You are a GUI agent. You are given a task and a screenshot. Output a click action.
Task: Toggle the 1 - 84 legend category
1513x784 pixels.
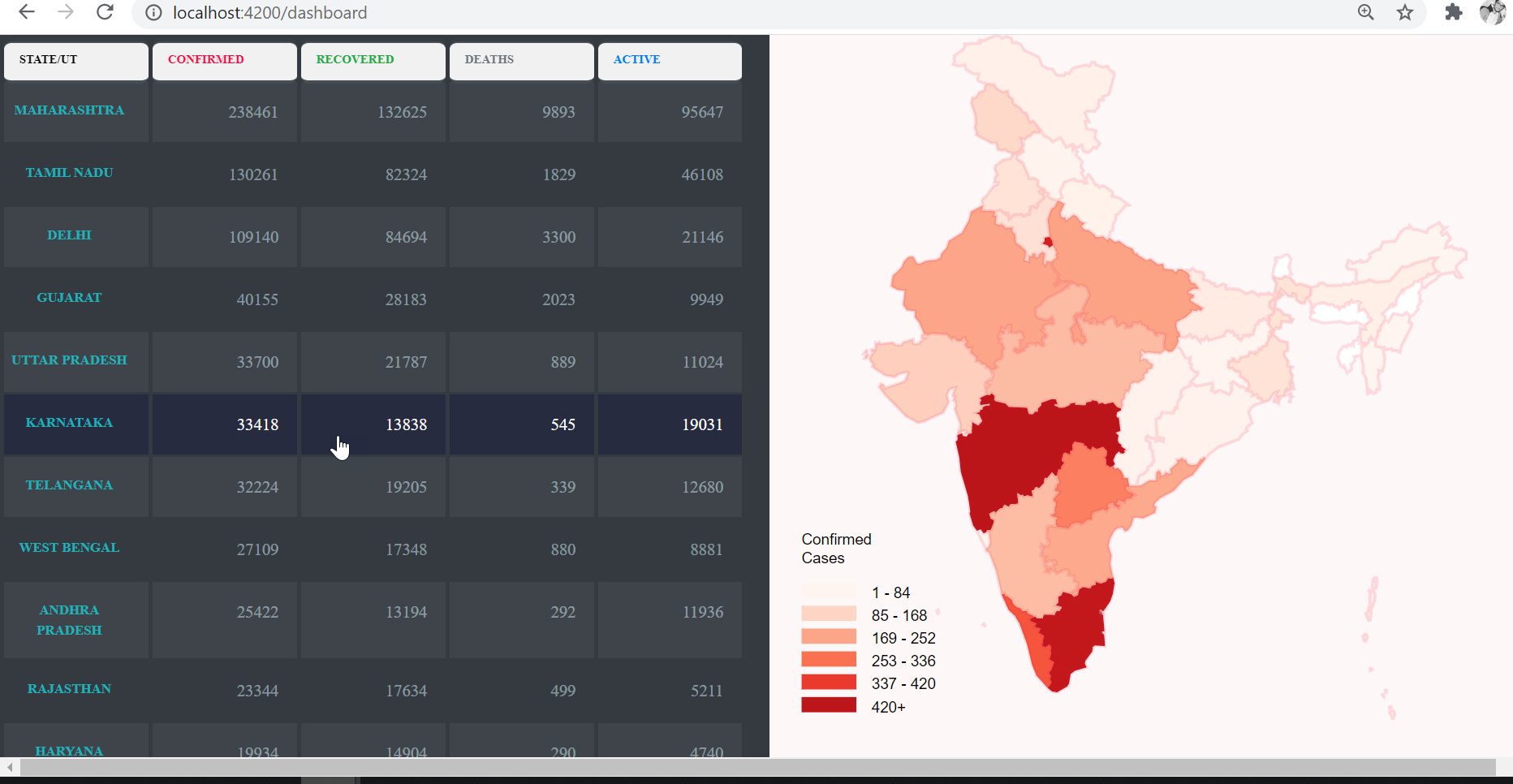(x=890, y=592)
